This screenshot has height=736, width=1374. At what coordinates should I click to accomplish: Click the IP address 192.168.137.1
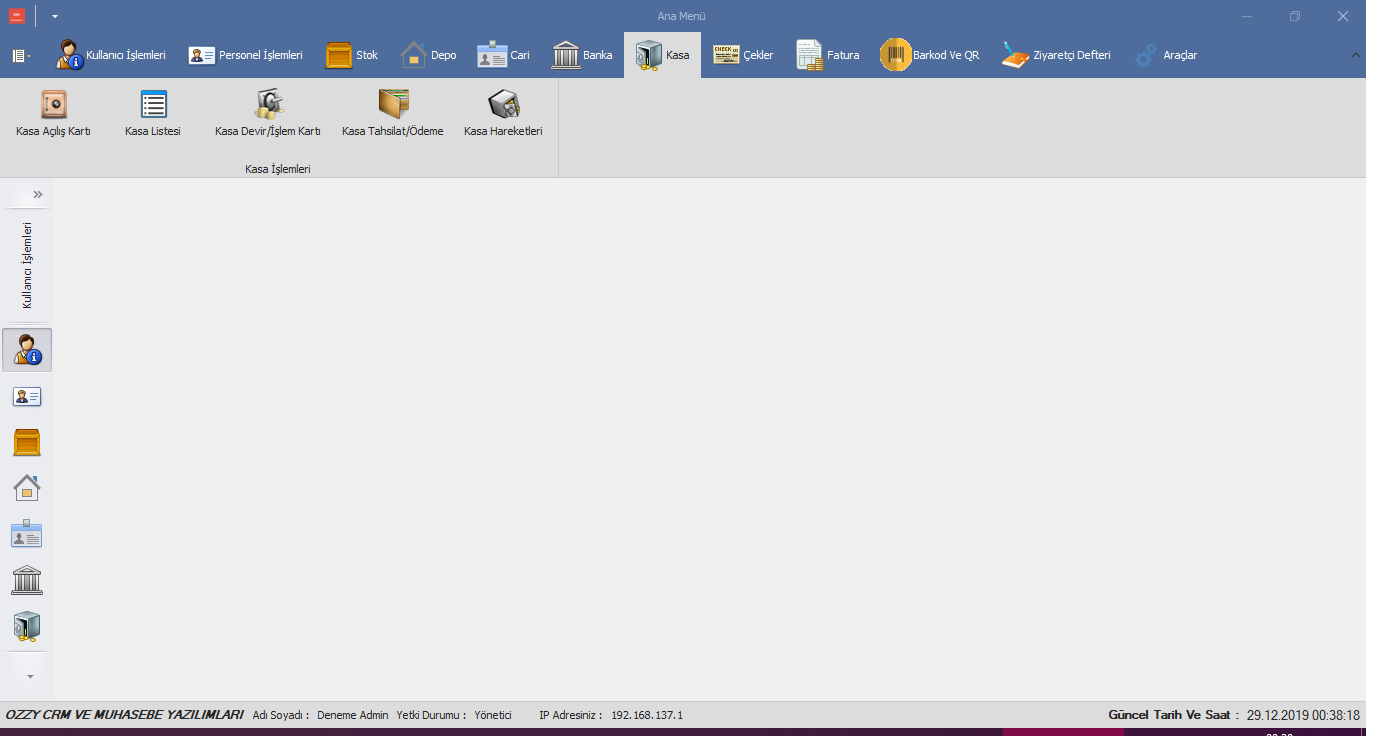pyautogui.click(x=647, y=715)
